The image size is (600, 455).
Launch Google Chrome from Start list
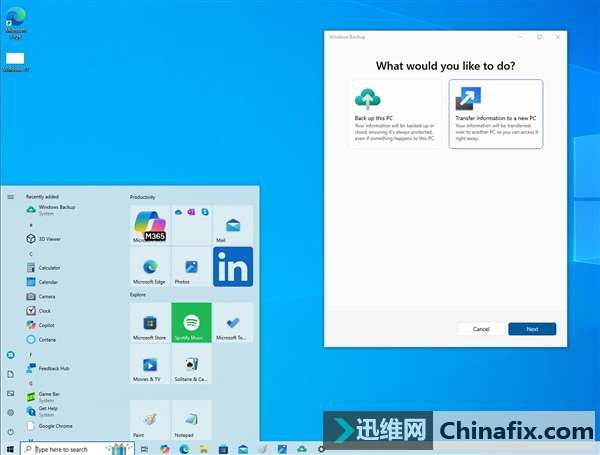point(49,426)
